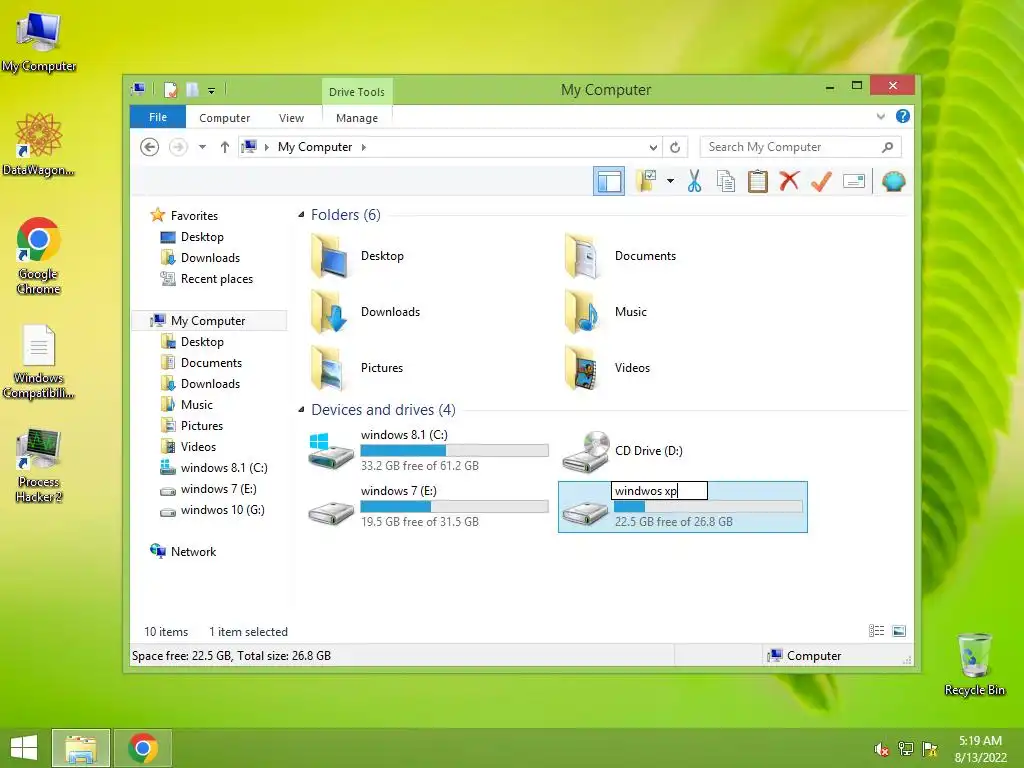Expand the ribbon with the chevron
1024x768 pixels.
coord(880,116)
